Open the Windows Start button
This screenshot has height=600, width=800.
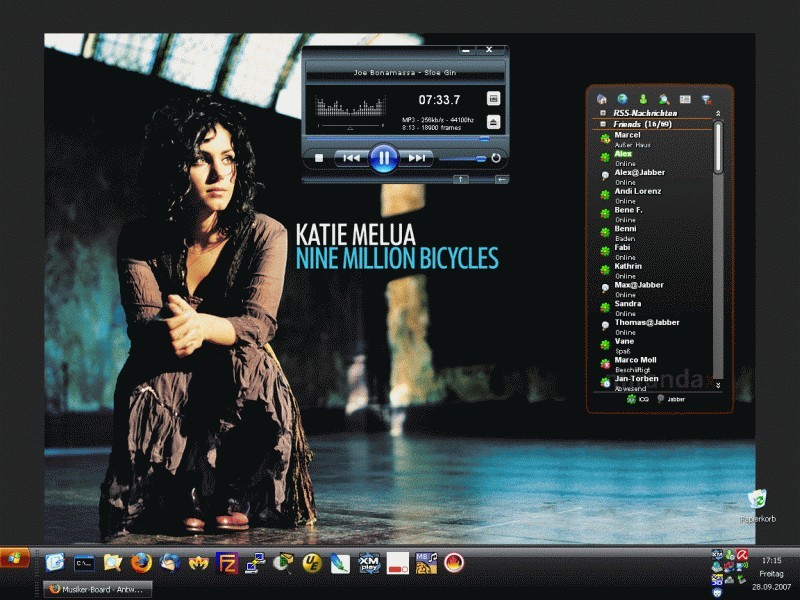(15, 558)
